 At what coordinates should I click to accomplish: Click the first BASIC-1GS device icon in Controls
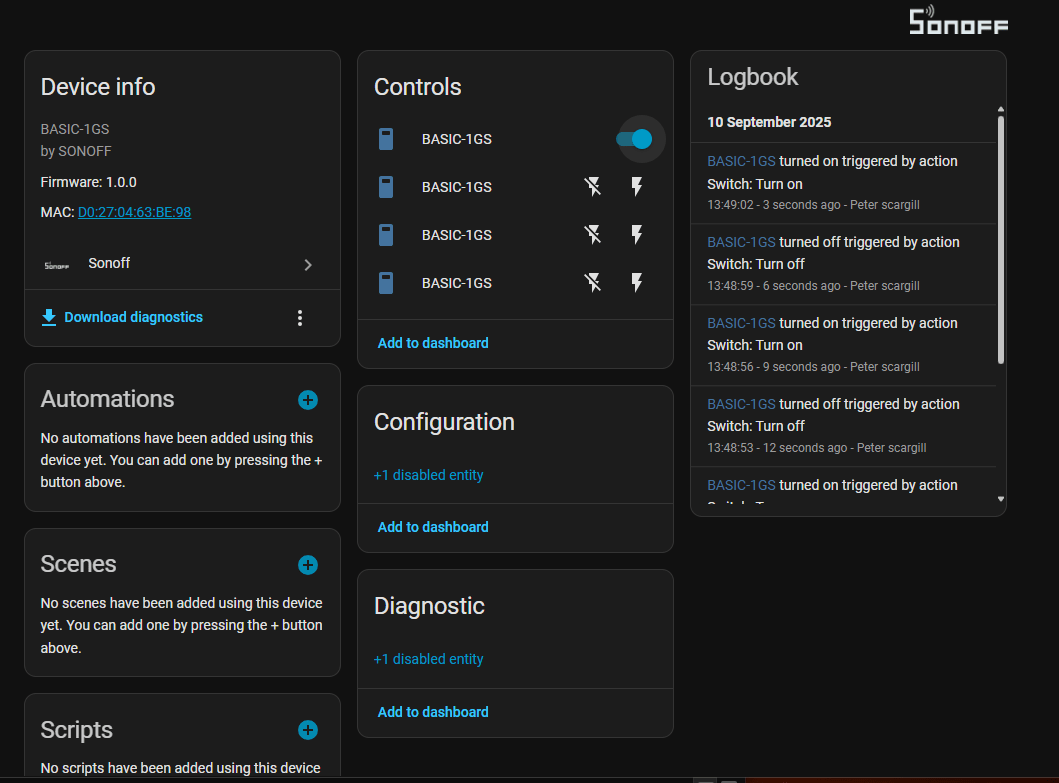(x=386, y=139)
